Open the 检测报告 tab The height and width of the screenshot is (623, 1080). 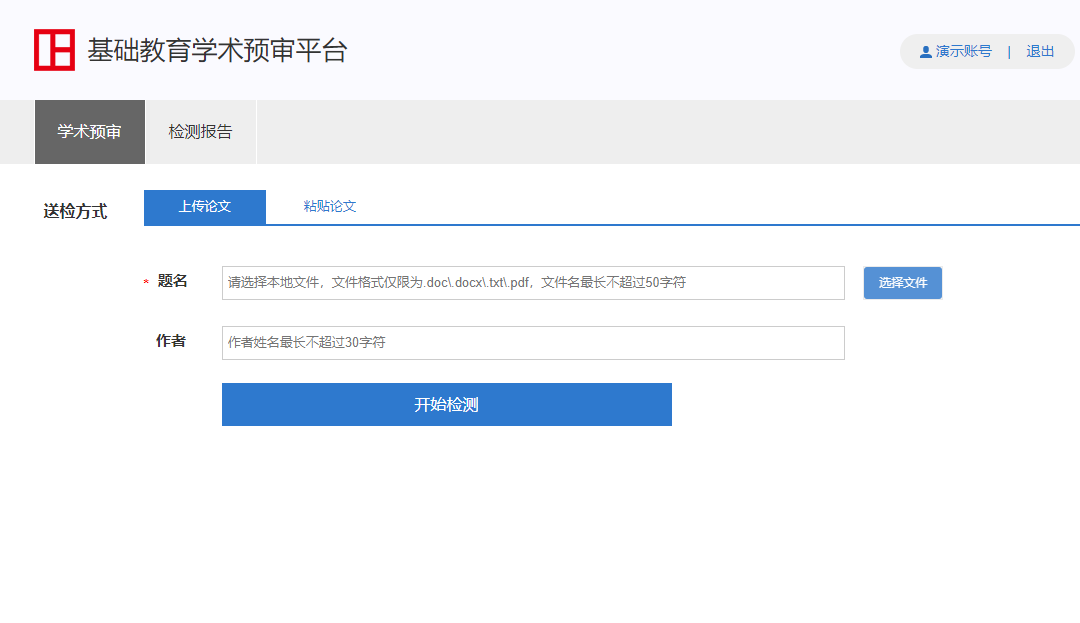click(x=200, y=132)
